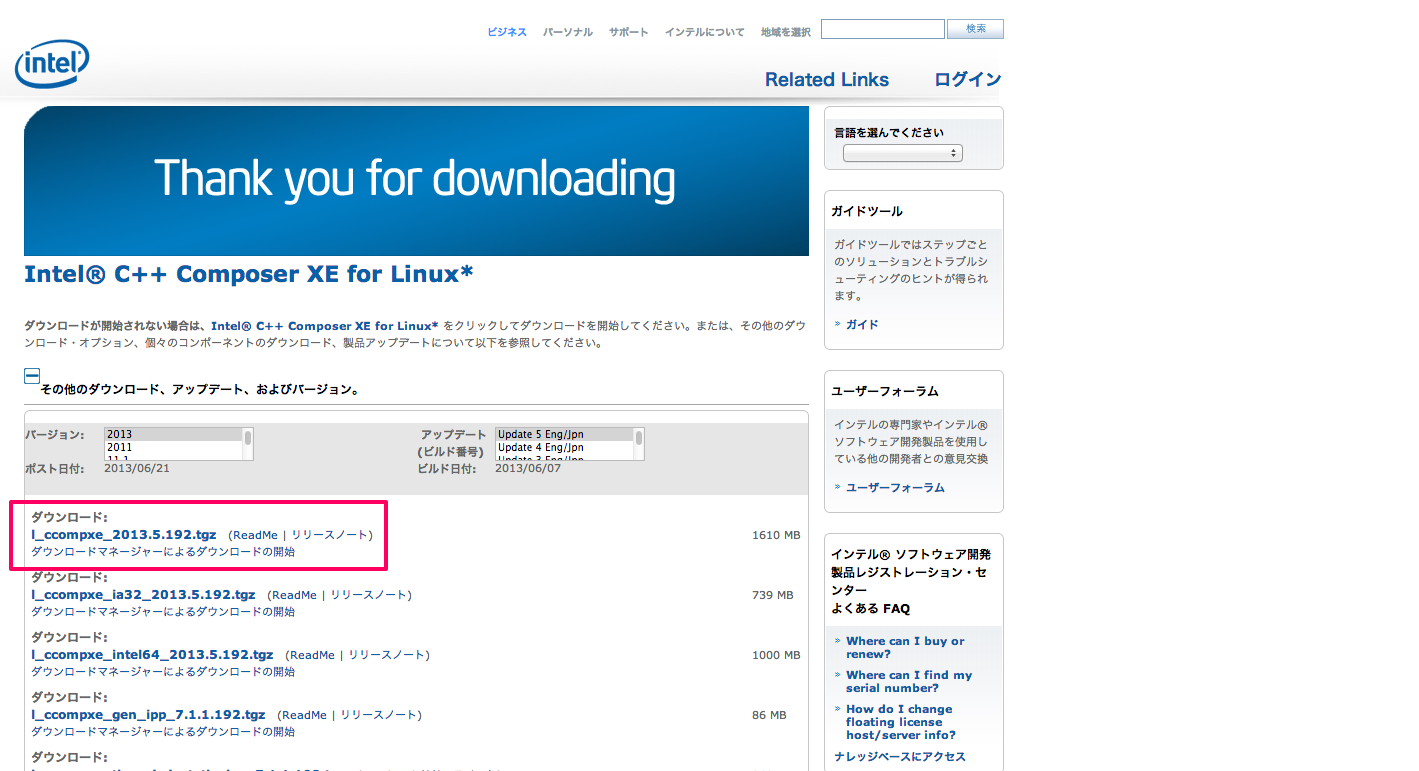Open リリースノート for l_ccompxe_2013.5.192.tgz

pos(329,535)
